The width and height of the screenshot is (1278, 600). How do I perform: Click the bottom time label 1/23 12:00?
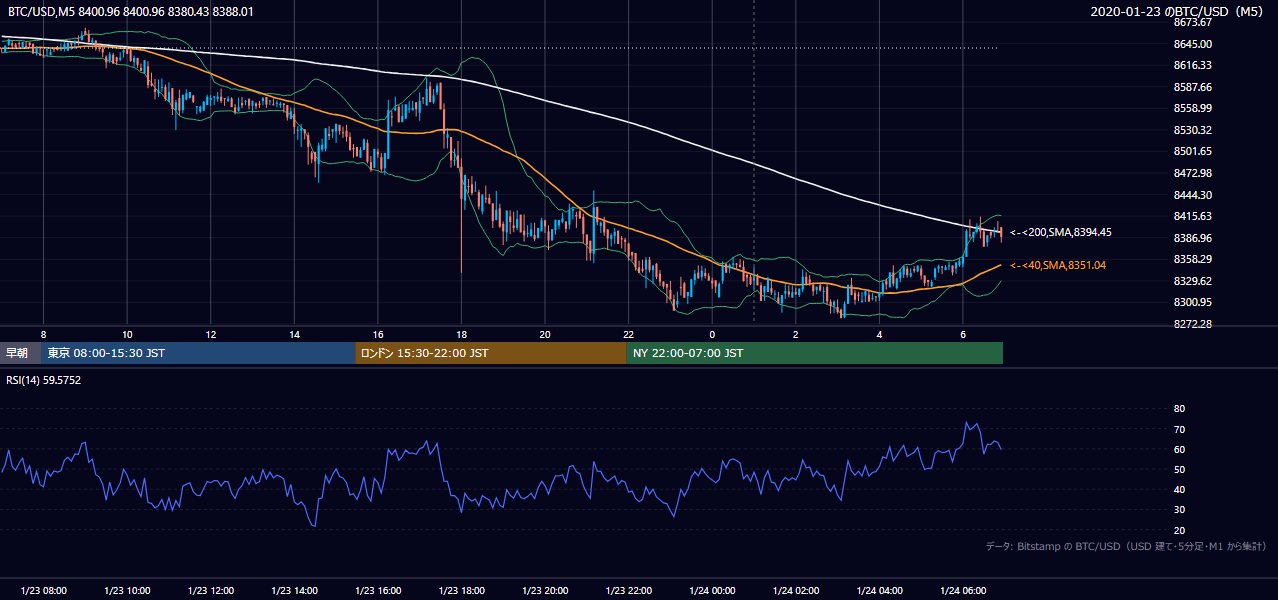tap(210, 591)
